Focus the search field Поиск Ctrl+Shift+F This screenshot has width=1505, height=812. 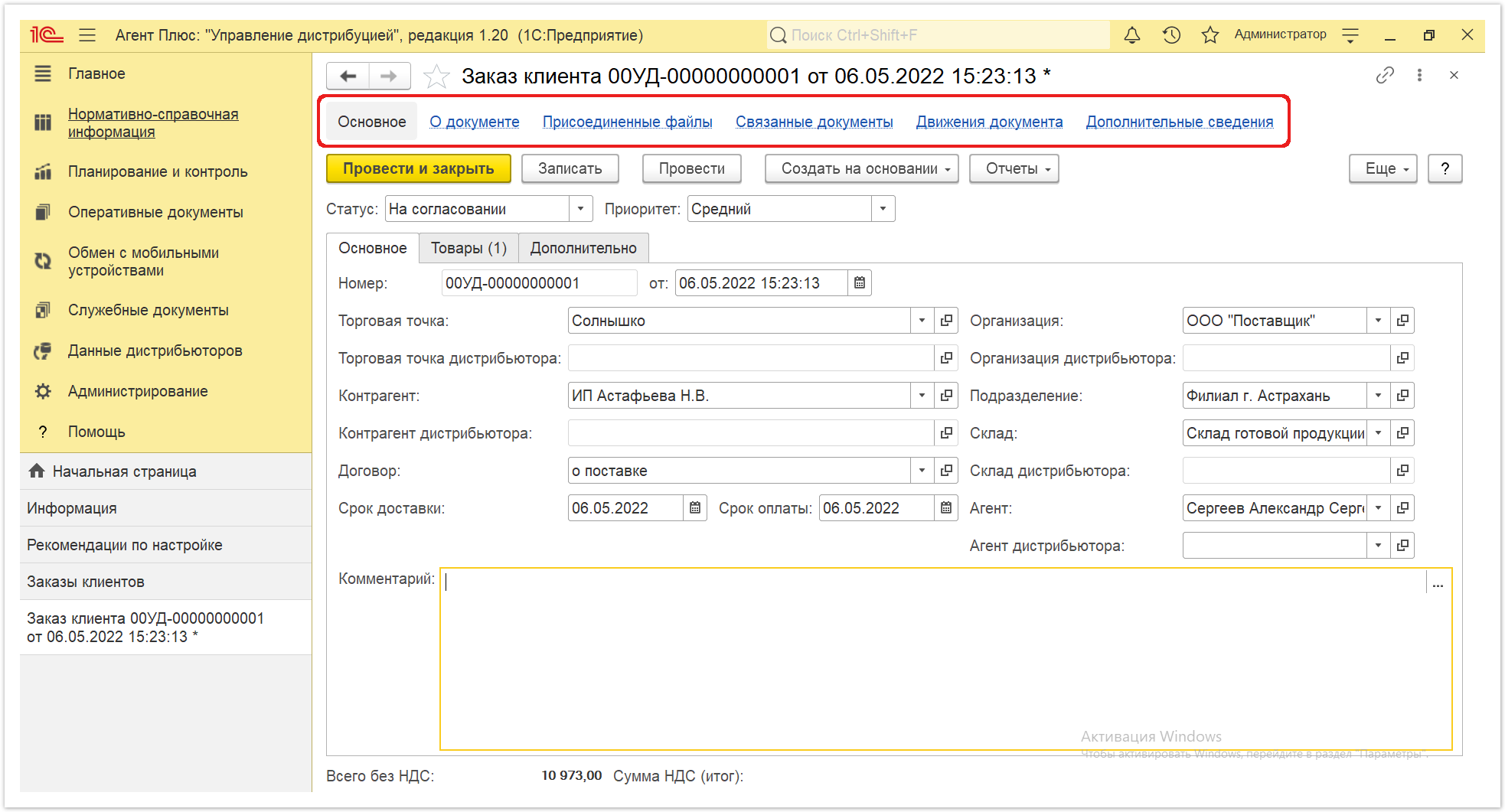pos(939,35)
